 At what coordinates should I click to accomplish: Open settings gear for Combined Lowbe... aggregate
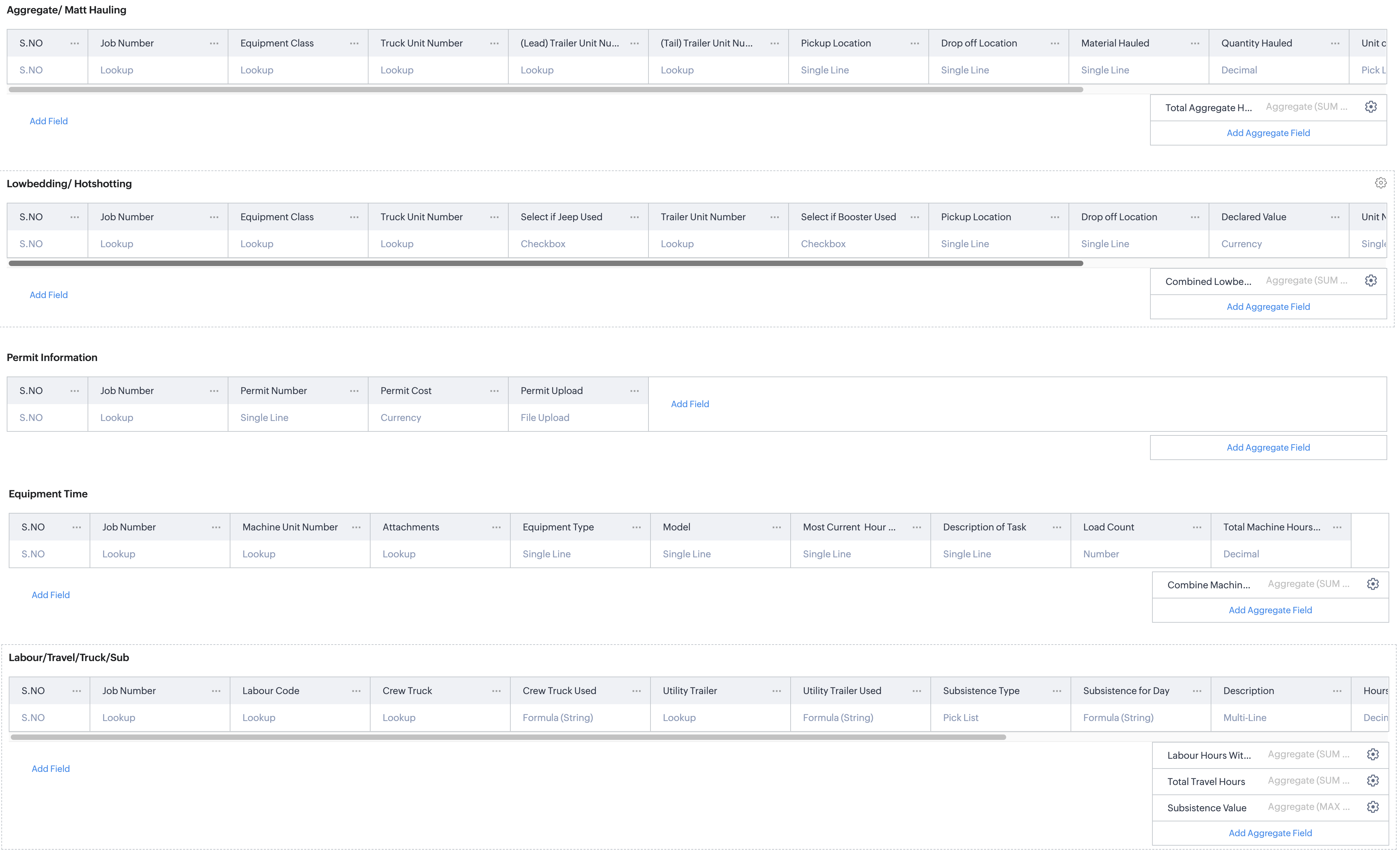[x=1370, y=281]
